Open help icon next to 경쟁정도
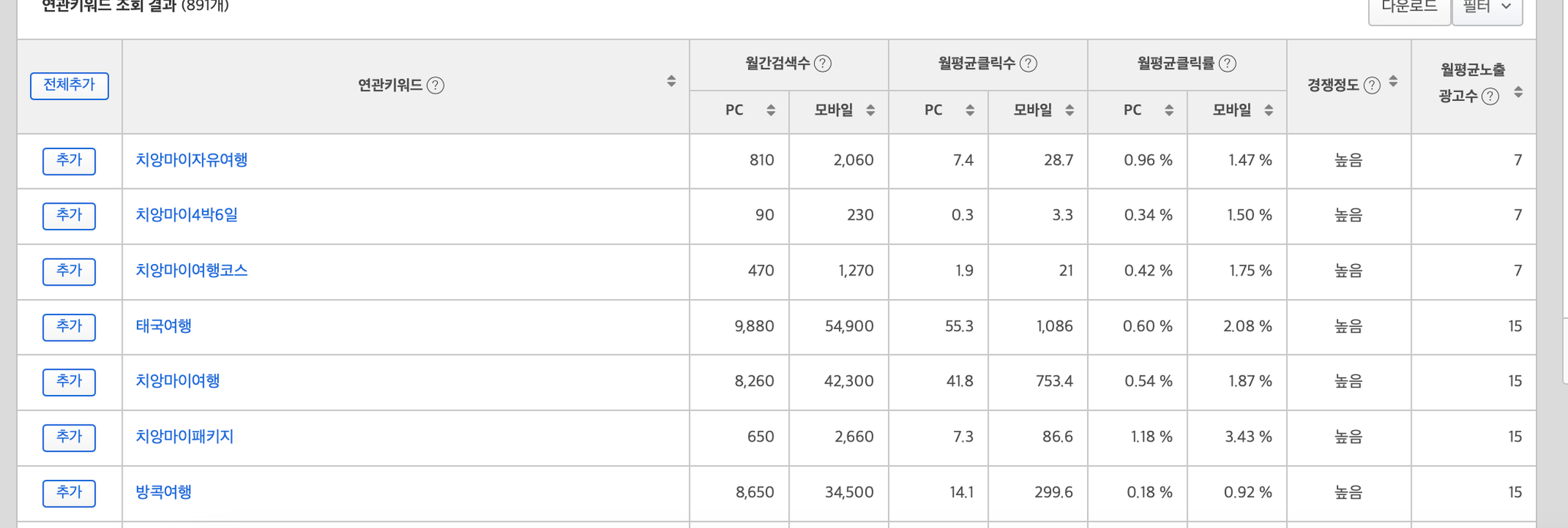Screen dimensions: 1568x528 (1373, 85)
